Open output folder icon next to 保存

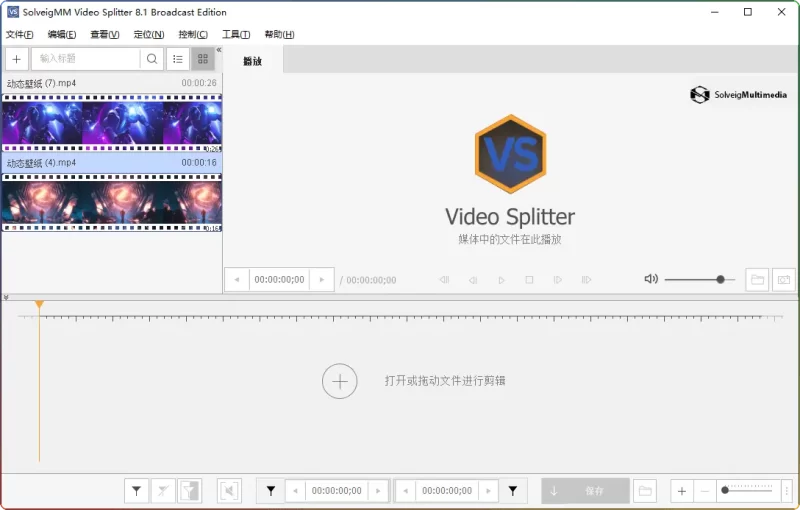pyautogui.click(x=645, y=491)
